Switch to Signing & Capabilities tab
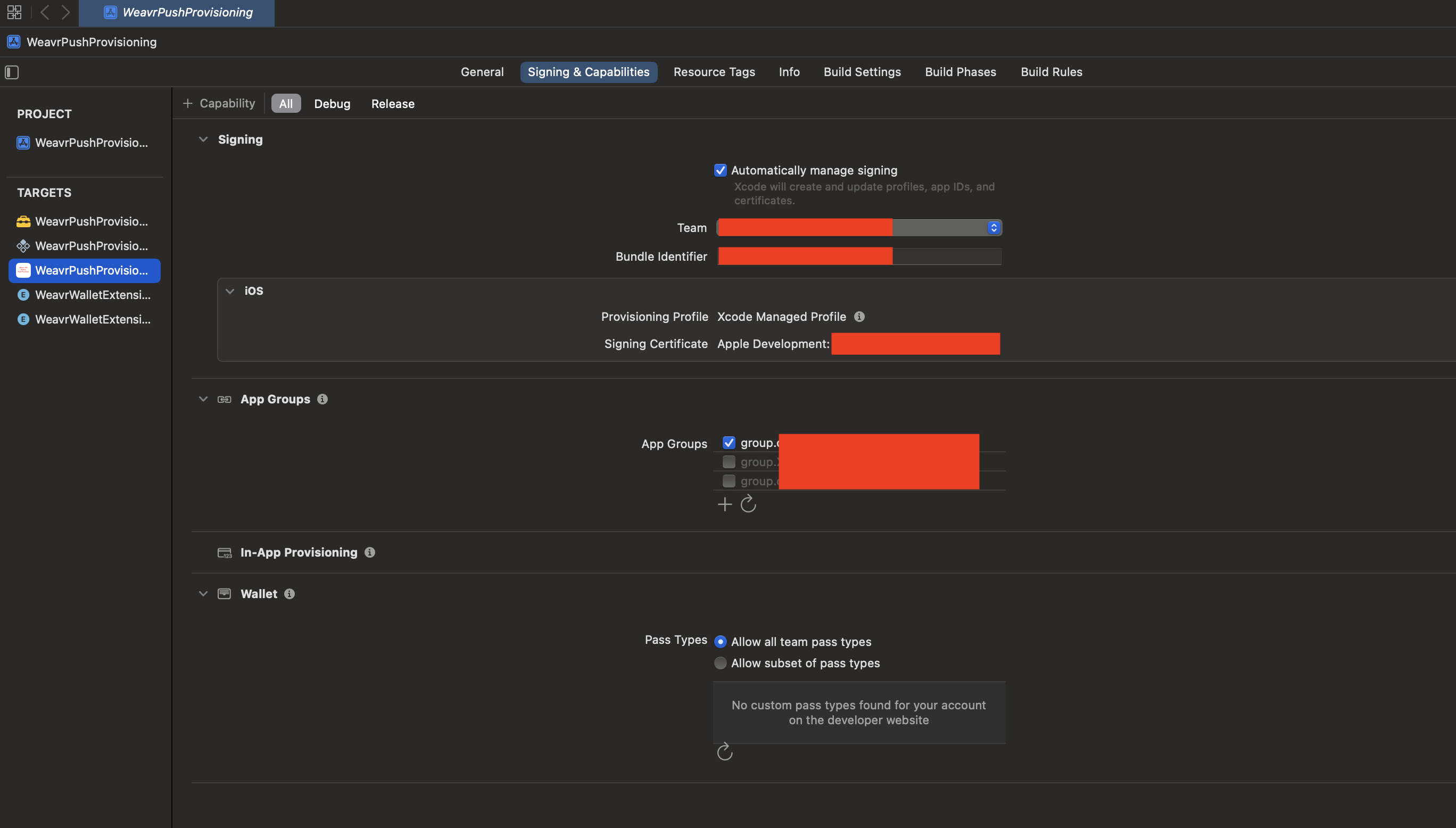 pos(588,72)
